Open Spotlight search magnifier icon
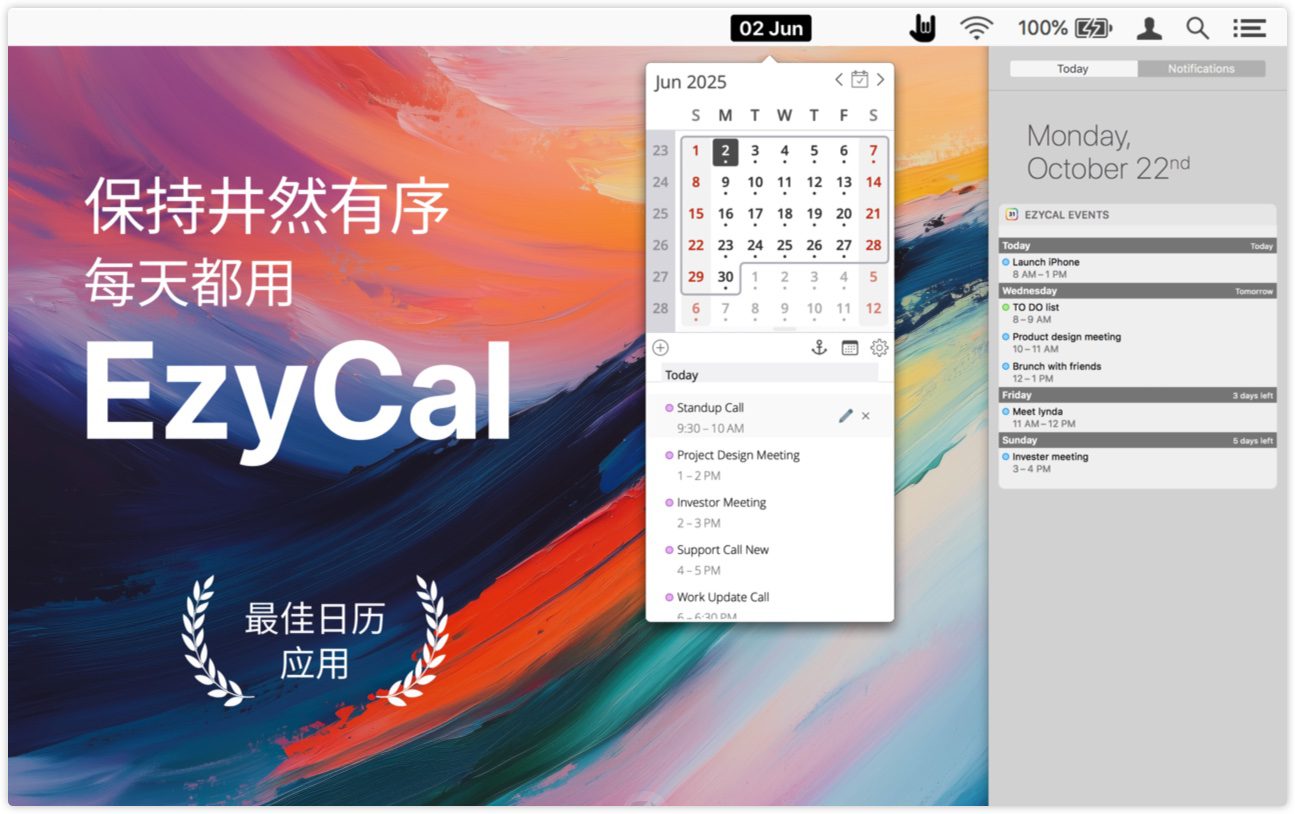 pyautogui.click(x=1197, y=28)
